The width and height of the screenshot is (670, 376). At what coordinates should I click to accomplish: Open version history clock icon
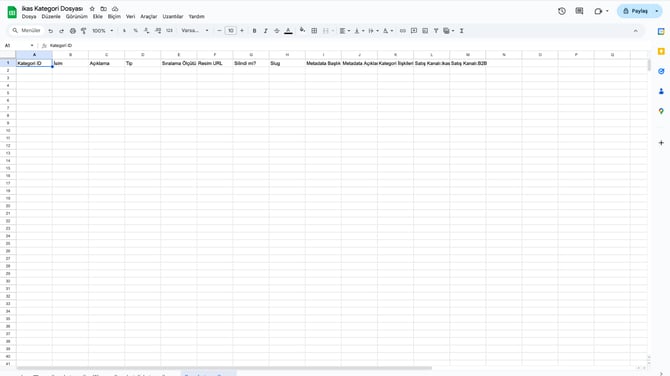(x=562, y=11)
